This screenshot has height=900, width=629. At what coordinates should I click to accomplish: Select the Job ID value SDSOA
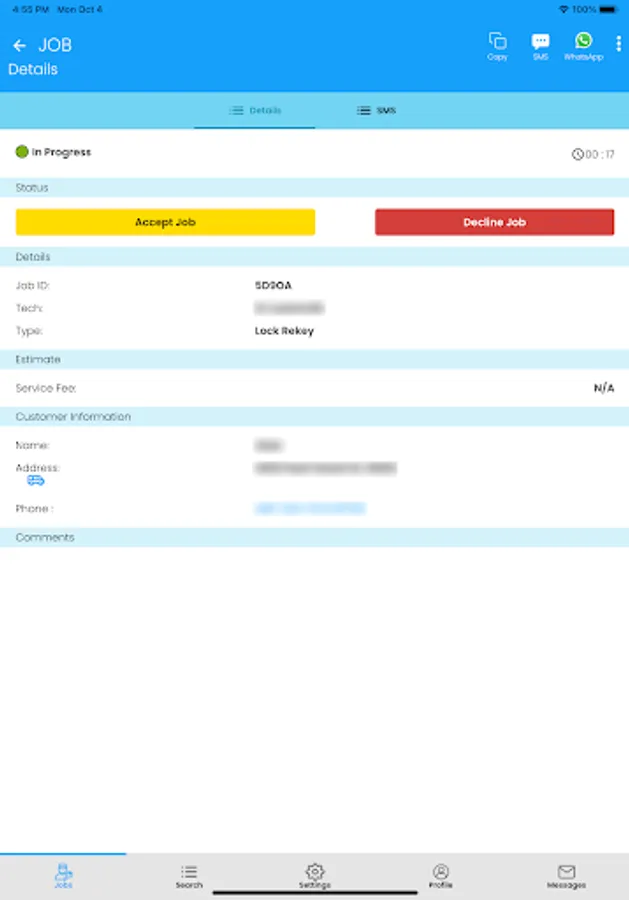tap(273, 285)
